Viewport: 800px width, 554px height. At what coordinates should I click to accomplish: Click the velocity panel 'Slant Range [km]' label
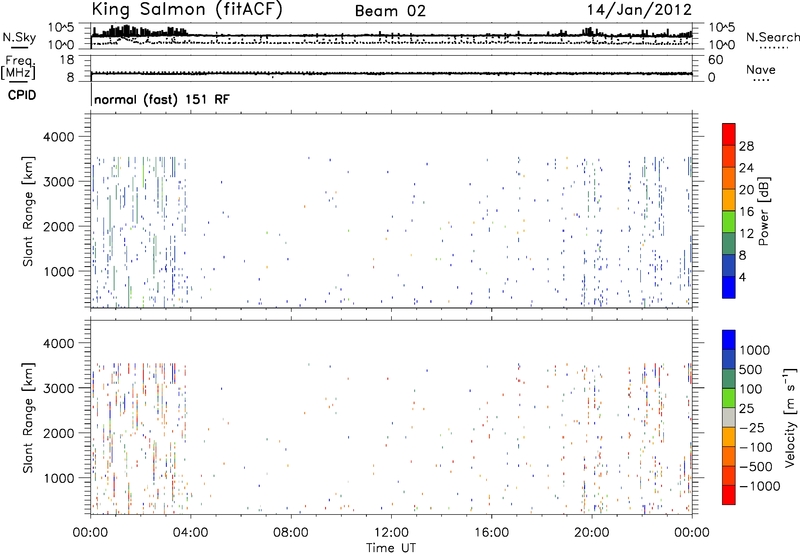point(28,417)
